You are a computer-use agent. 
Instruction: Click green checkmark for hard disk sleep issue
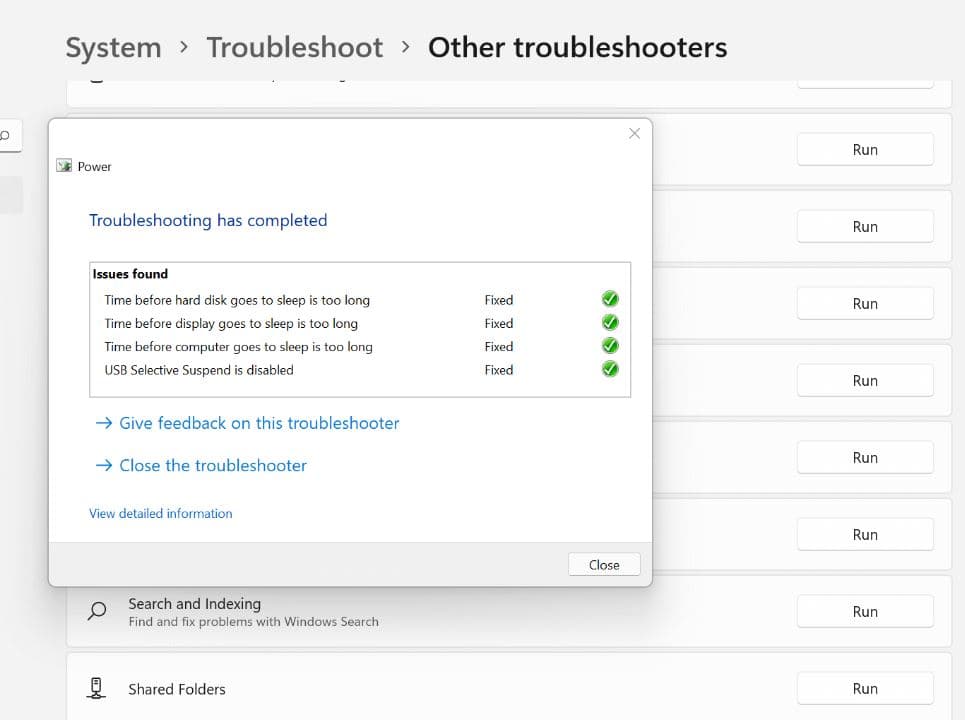point(610,299)
